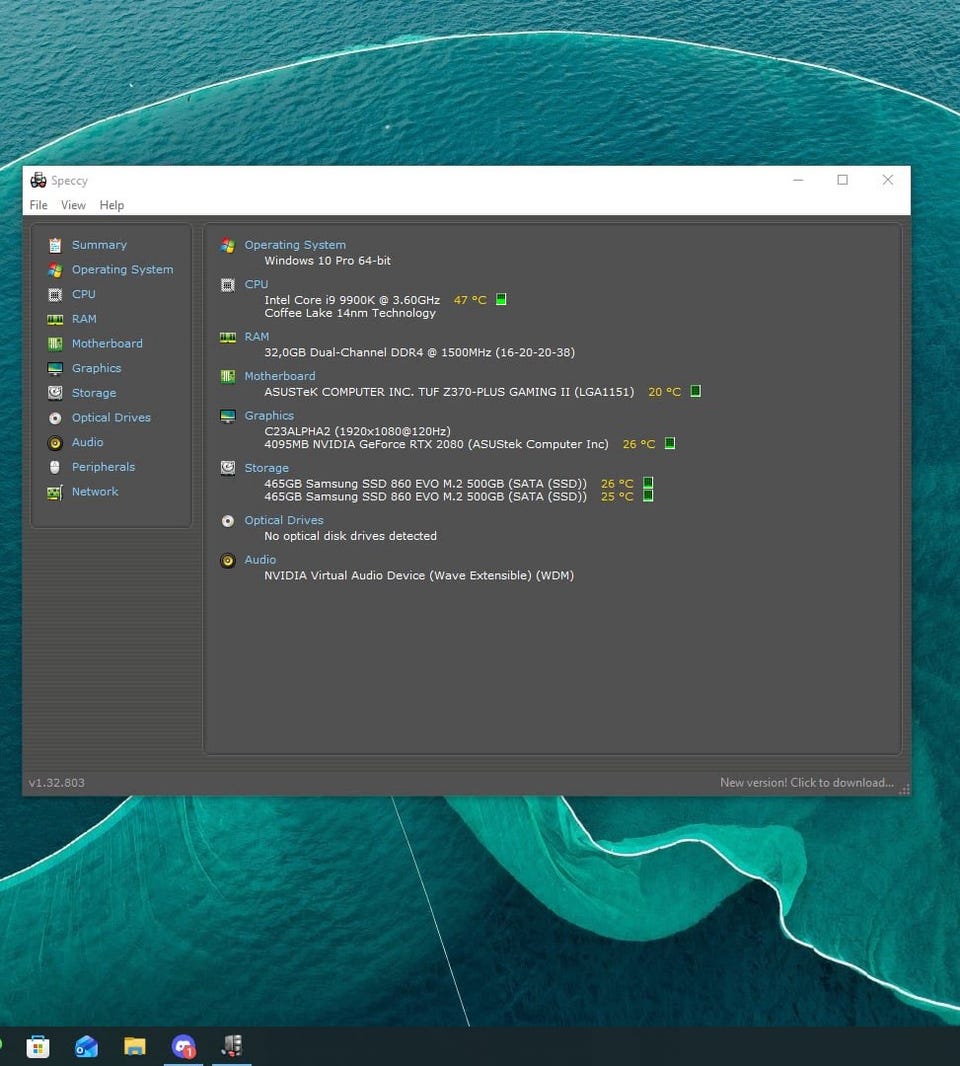
Task: Click the Storage heading in summary panel
Action: 266,468
